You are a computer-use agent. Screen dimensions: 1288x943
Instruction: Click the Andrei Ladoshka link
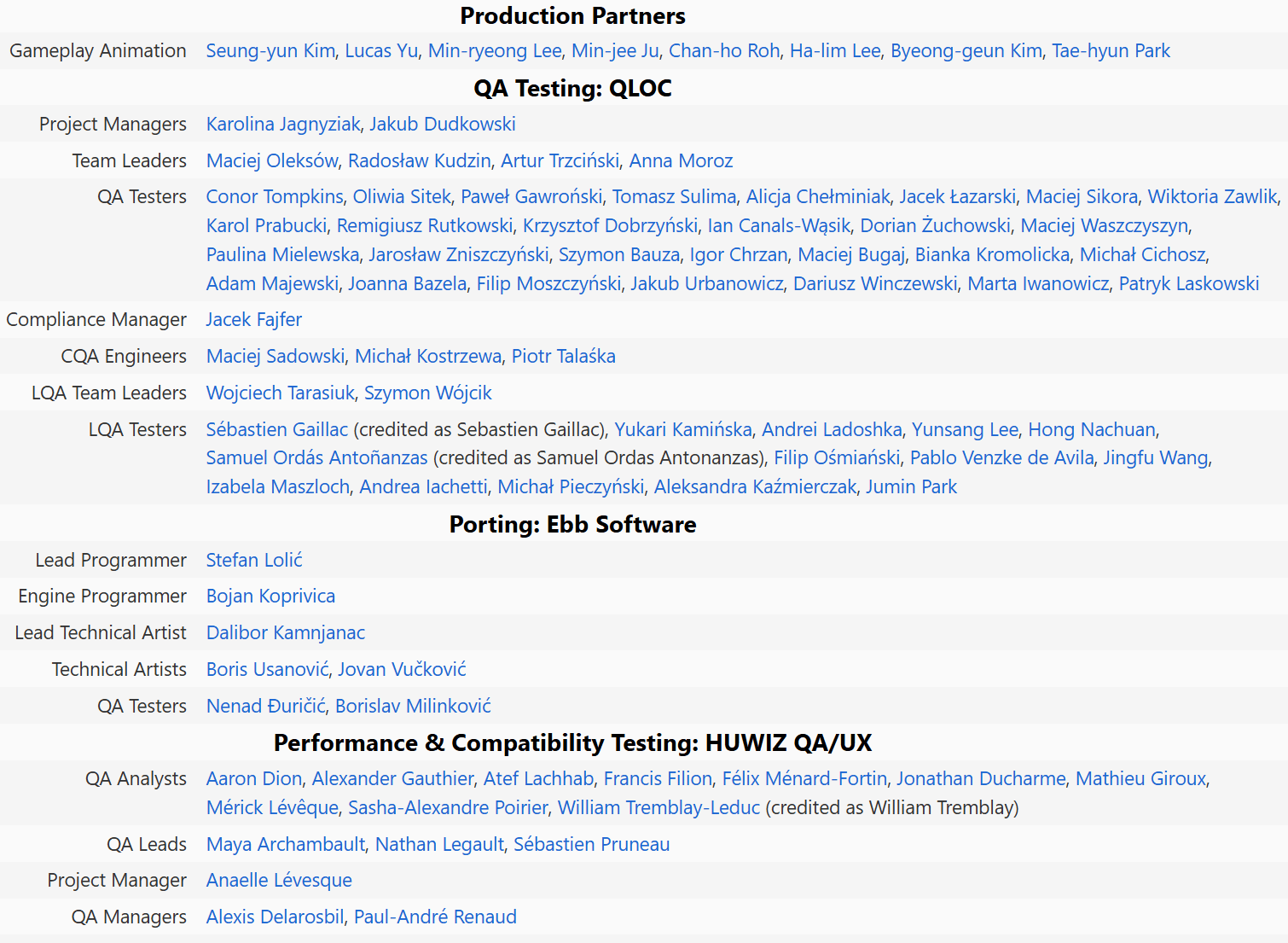(832, 430)
